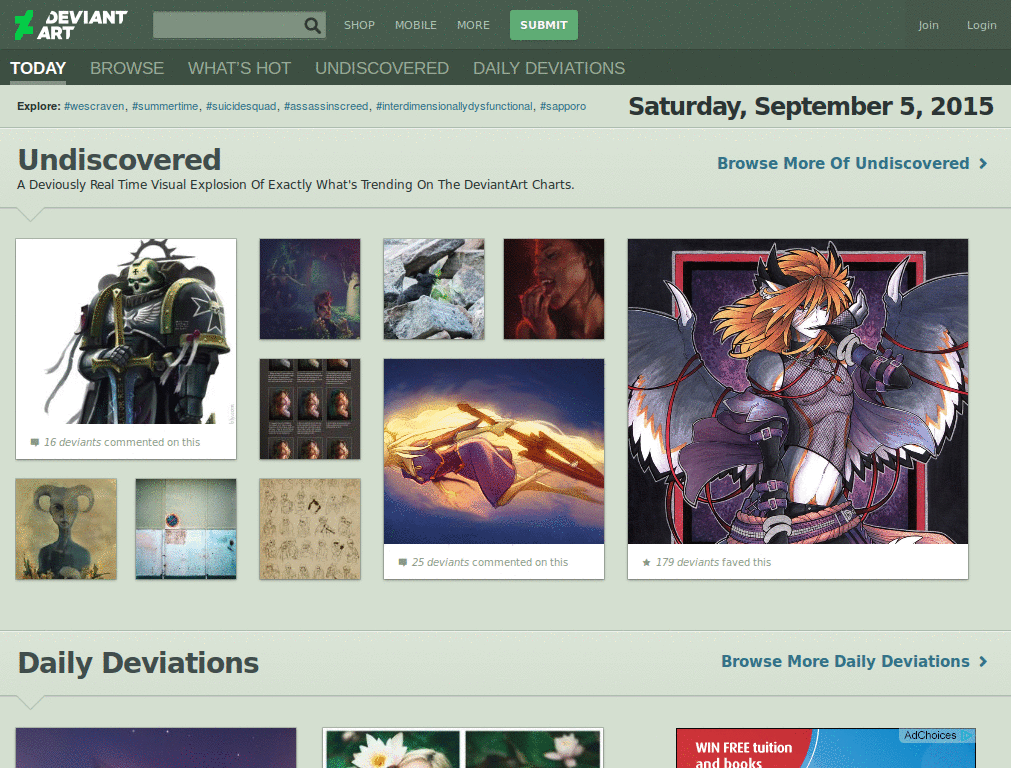Click the arrow after Browse More Daily Deviations
The image size is (1024, 768).
(983, 662)
